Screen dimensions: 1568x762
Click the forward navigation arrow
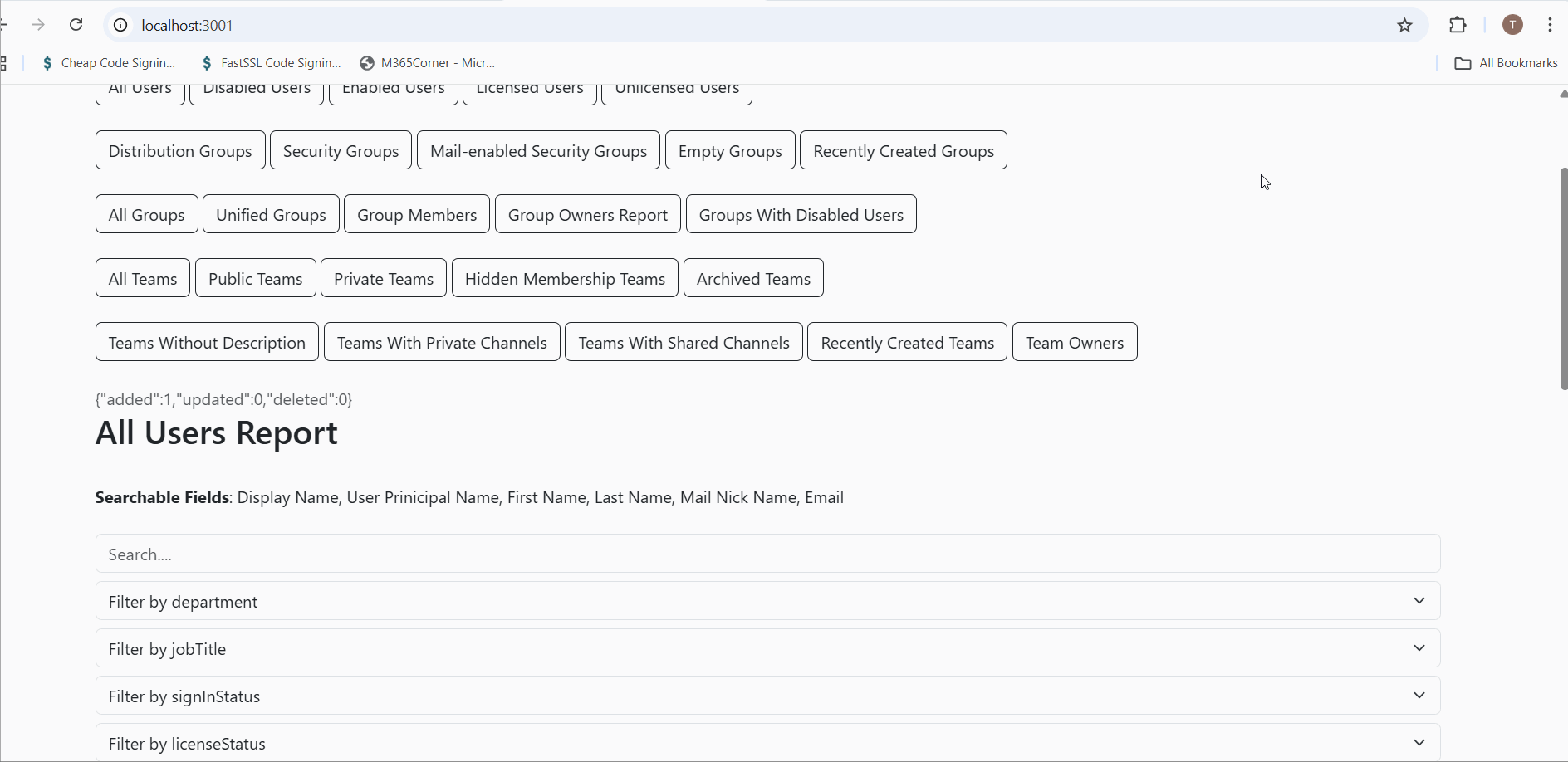38,25
